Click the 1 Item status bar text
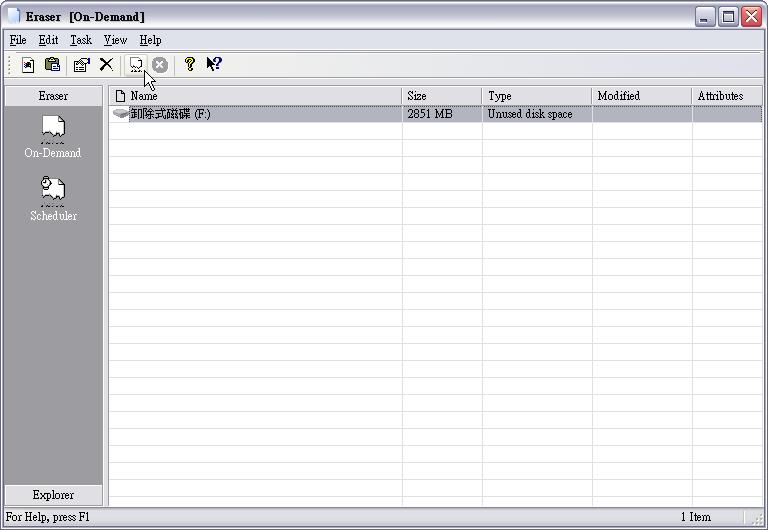 (x=696, y=517)
